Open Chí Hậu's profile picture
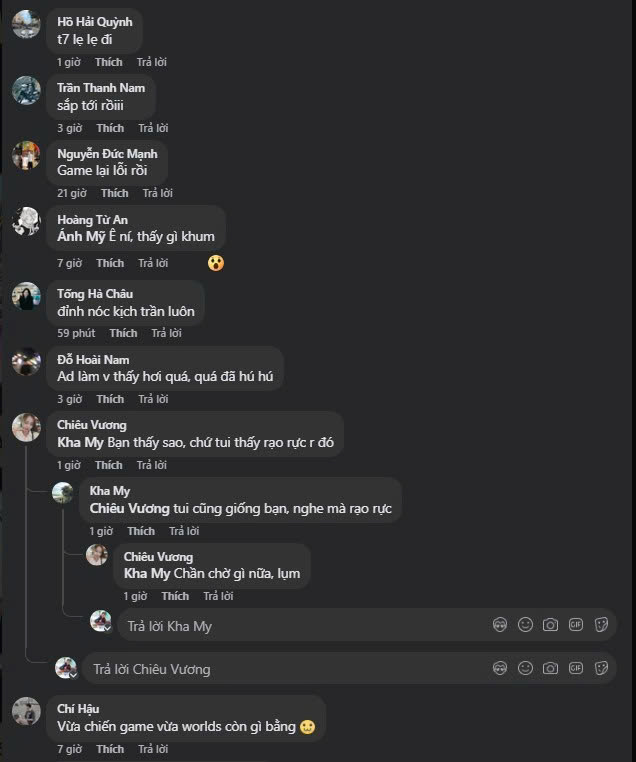This screenshot has width=636, height=762. coord(26,711)
